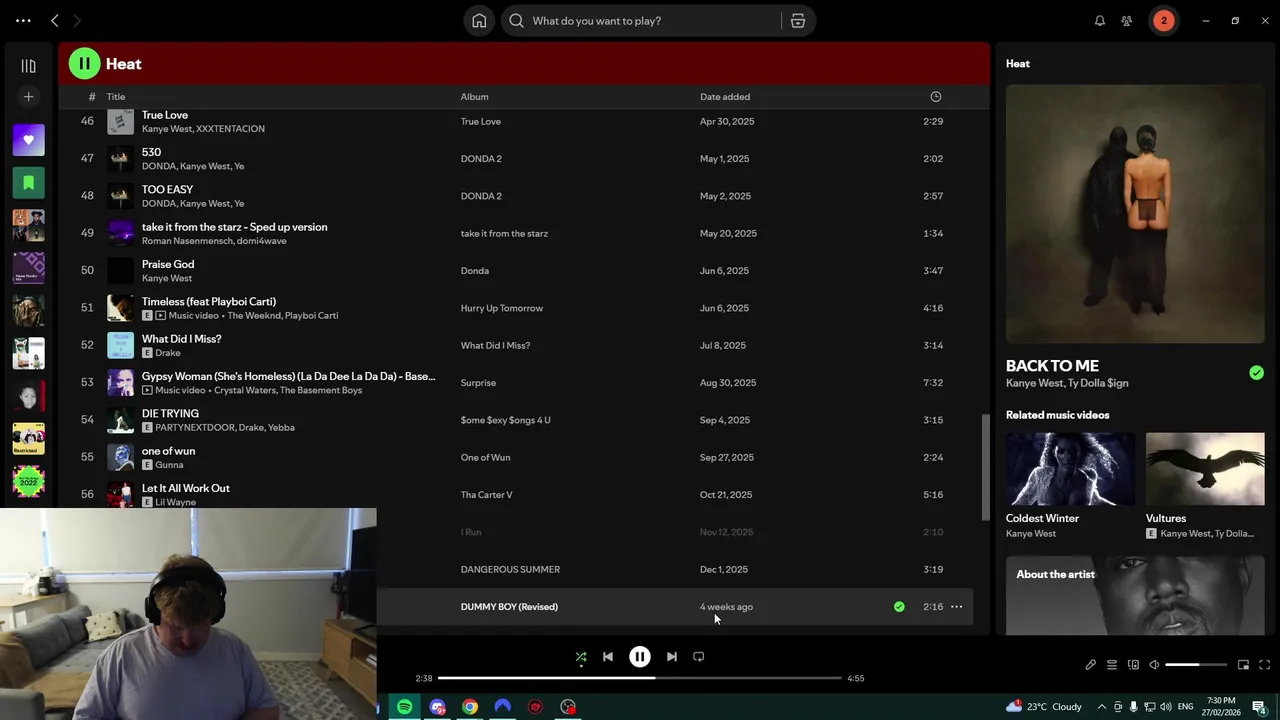Open the 'Surprise' album link
This screenshot has height=720, width=1280.
click(478, 383)
